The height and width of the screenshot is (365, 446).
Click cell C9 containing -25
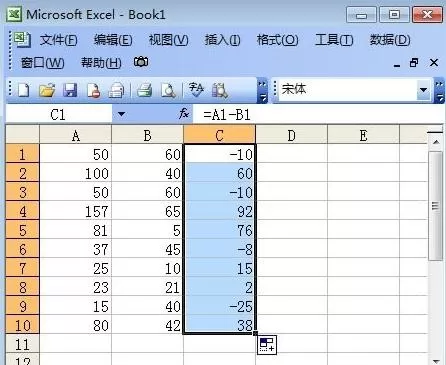[x=219, y=306]
